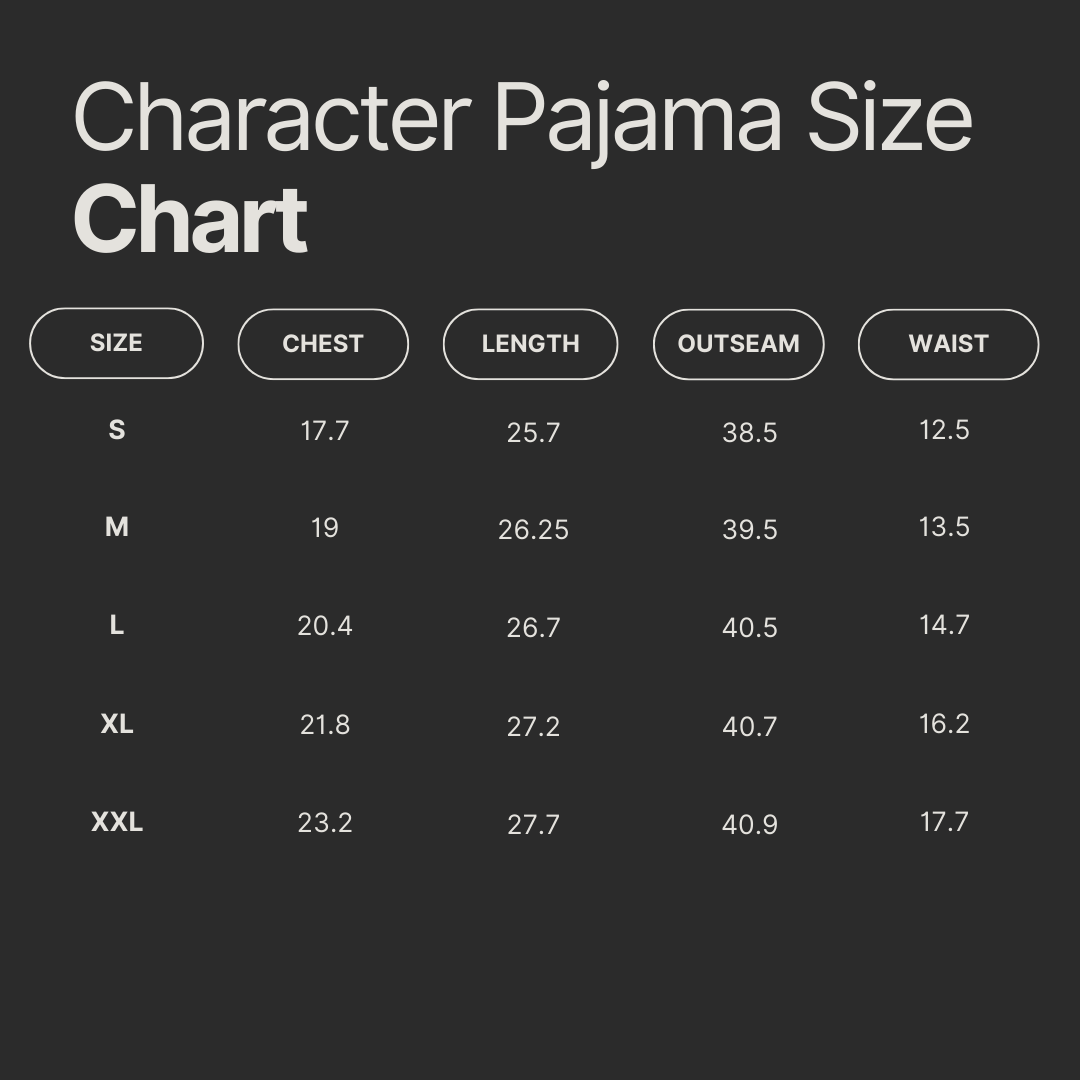Select the XL row label

click(x=117, y=724)
